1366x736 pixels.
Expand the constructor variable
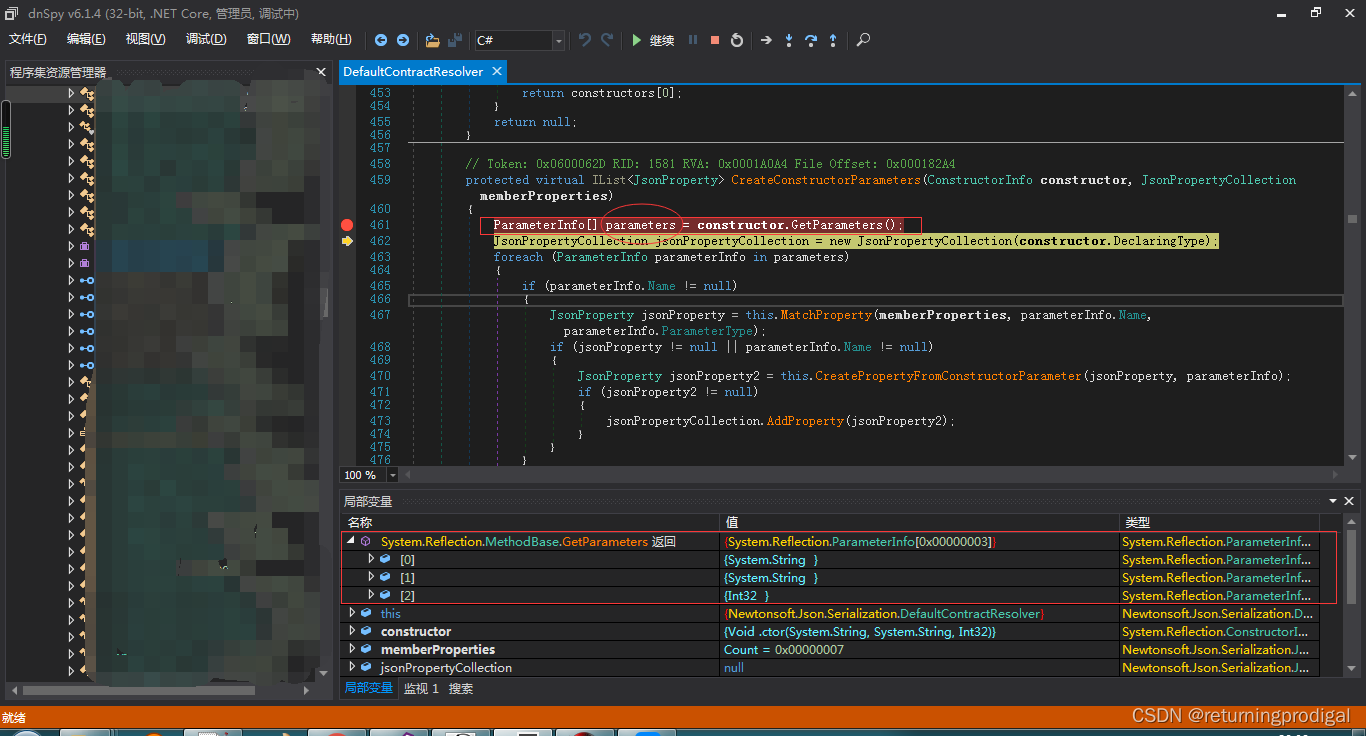(x=352, y=631)
